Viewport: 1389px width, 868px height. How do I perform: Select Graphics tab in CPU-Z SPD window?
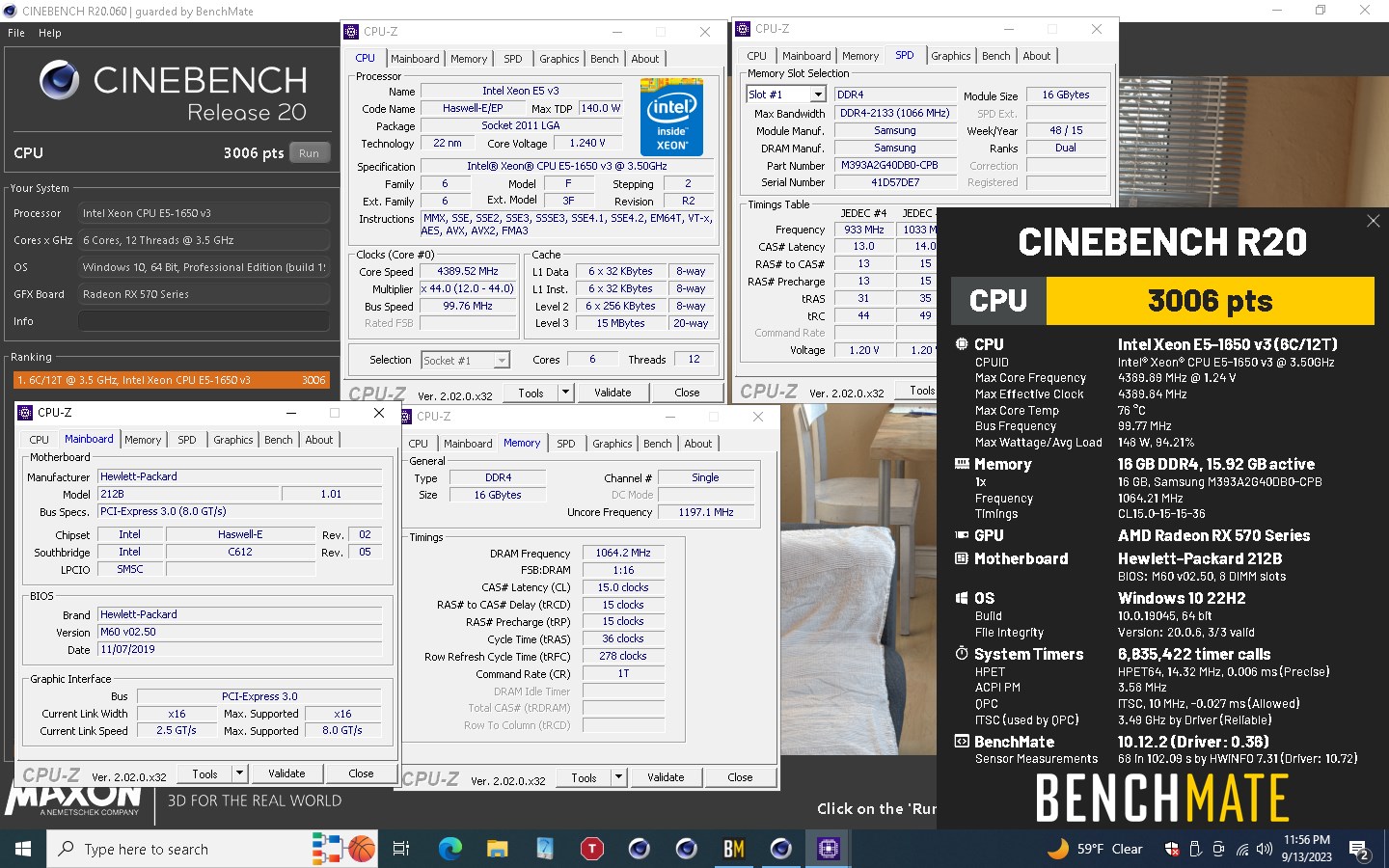click(950, 56)
